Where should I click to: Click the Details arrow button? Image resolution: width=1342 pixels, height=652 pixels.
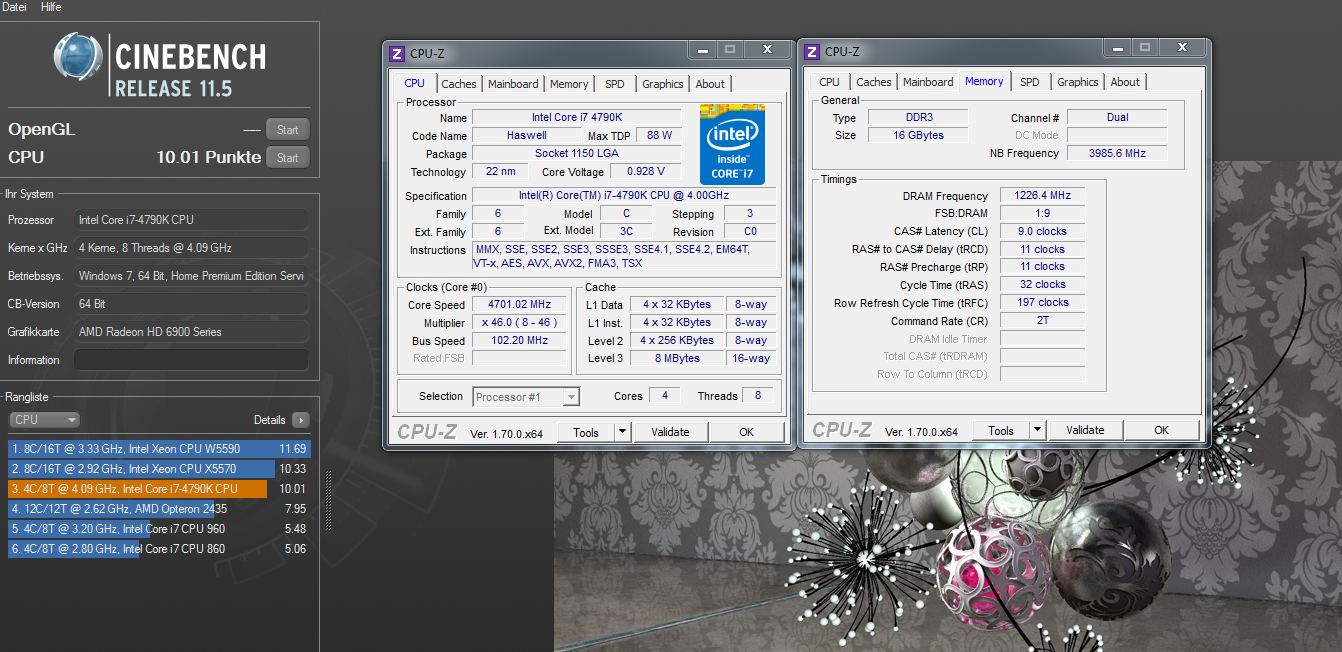(x=300, y=420)
